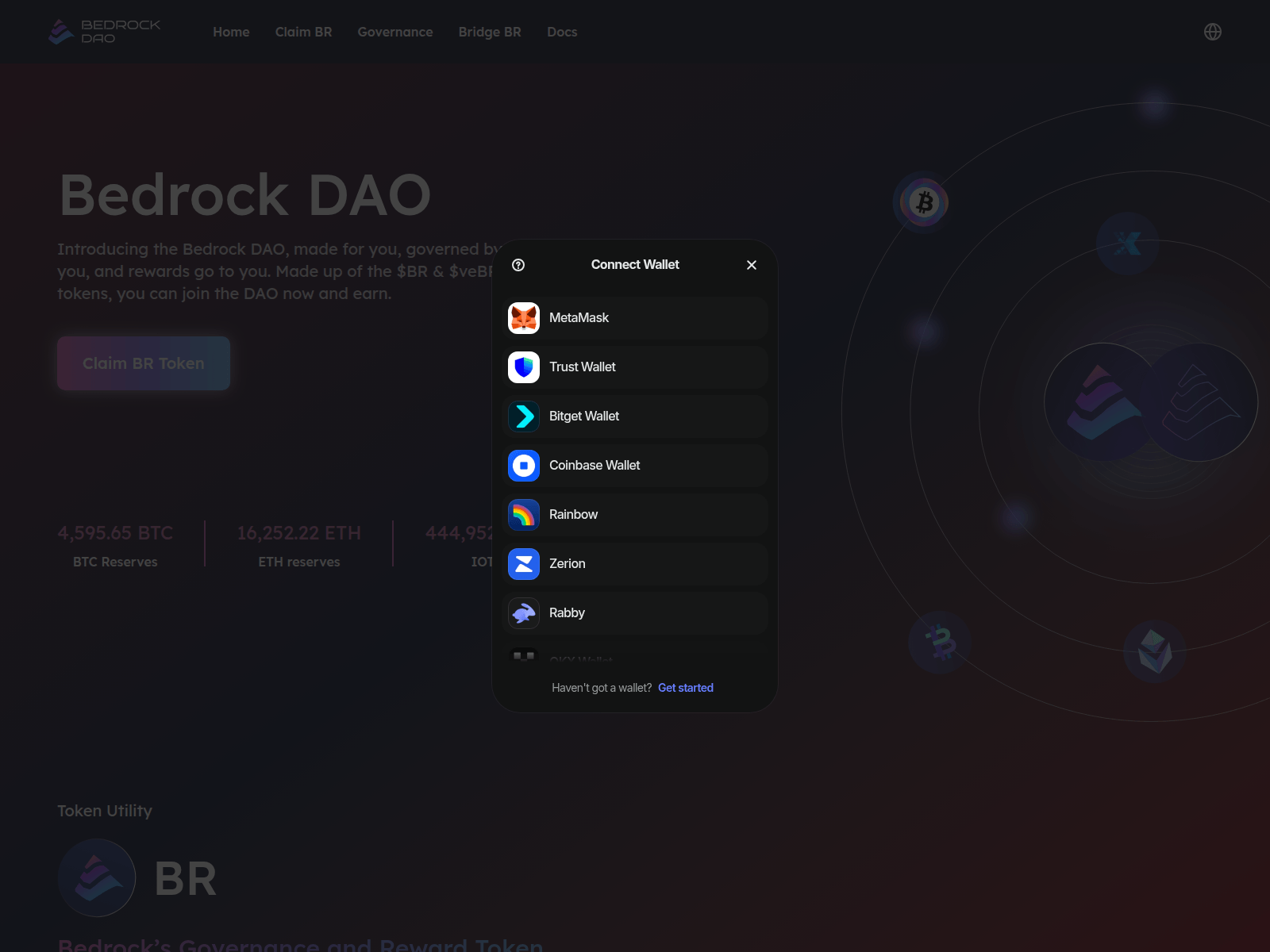Screen dimensions: 1270x952
Task: Click the Bedrock DAO logo
Action: coord(105,32)
